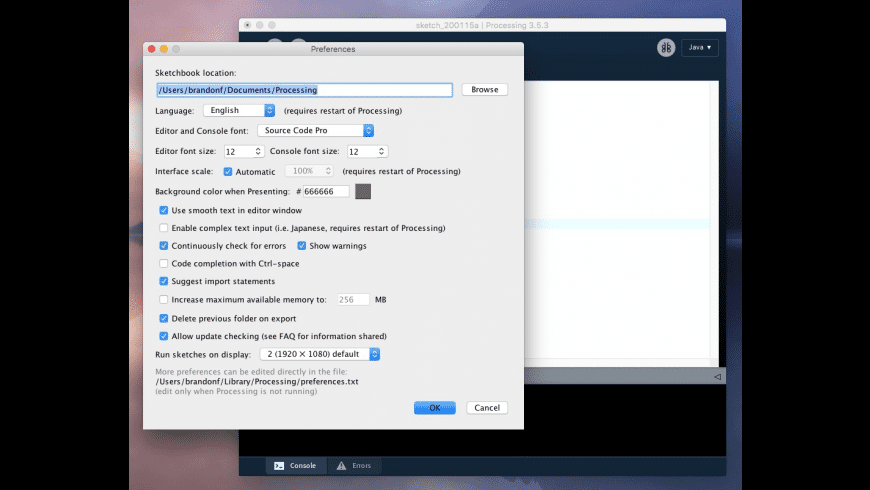Toggle Delete previous folder on export
This screenshot has height=490, width=870.
coord(164,319)
